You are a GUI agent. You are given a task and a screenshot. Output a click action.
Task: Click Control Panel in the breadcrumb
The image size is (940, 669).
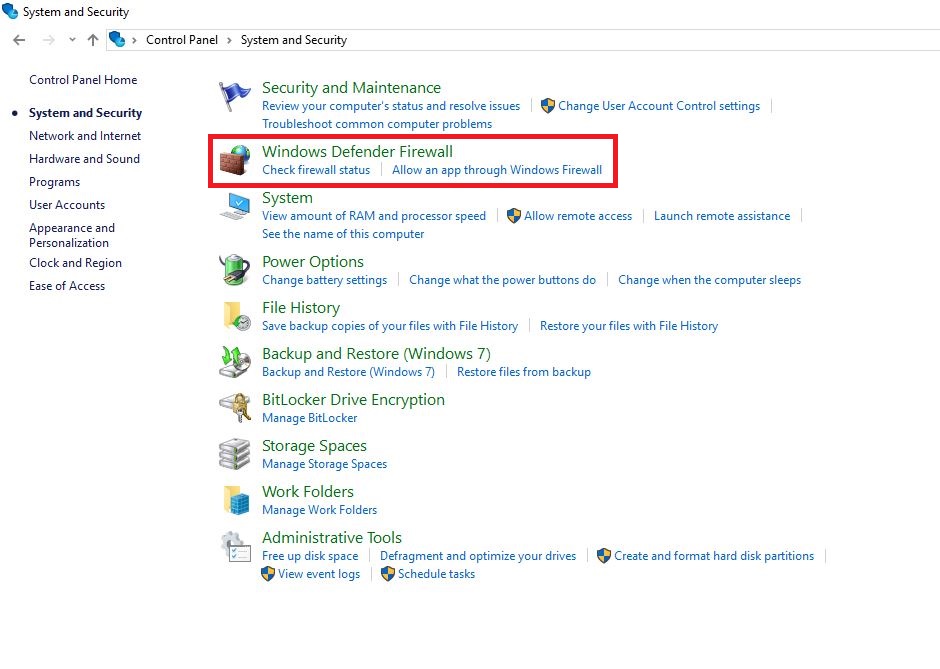point(182,40)
